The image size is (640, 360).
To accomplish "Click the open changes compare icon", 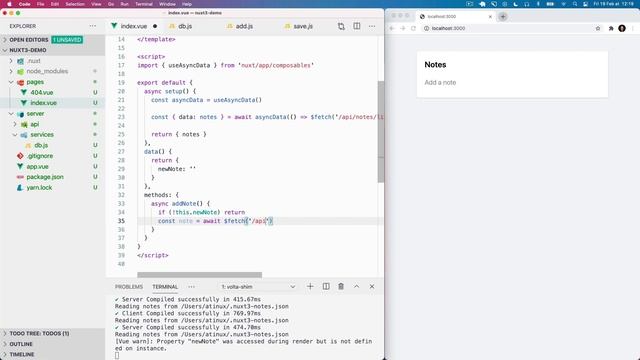I will pyautogui.click(x=341, y=27).
